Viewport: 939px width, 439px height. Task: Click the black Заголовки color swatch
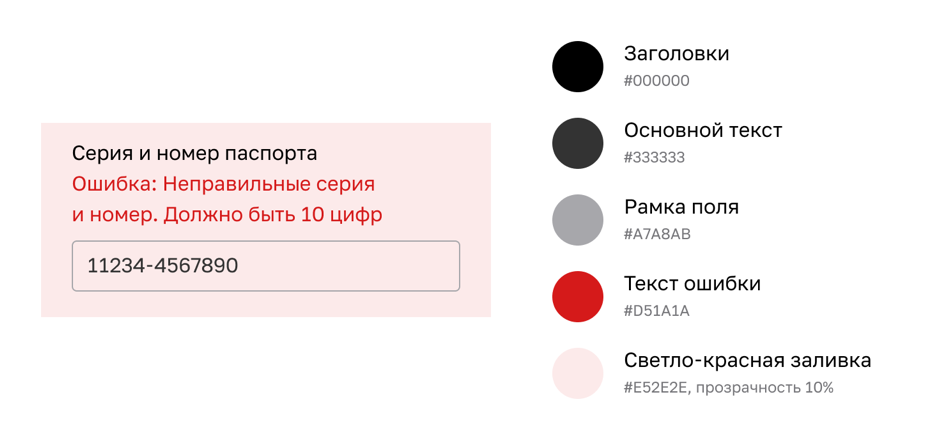[x=578, y=67]
